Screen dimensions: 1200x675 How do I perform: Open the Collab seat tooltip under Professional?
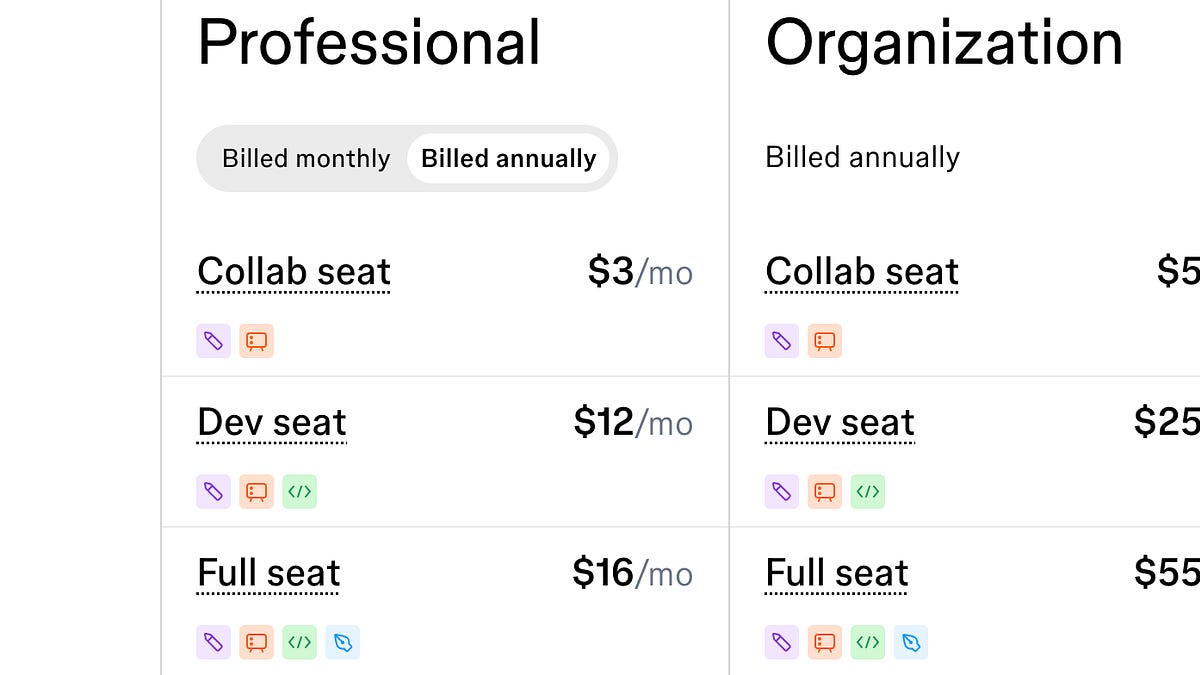click(x=293, y=271)
